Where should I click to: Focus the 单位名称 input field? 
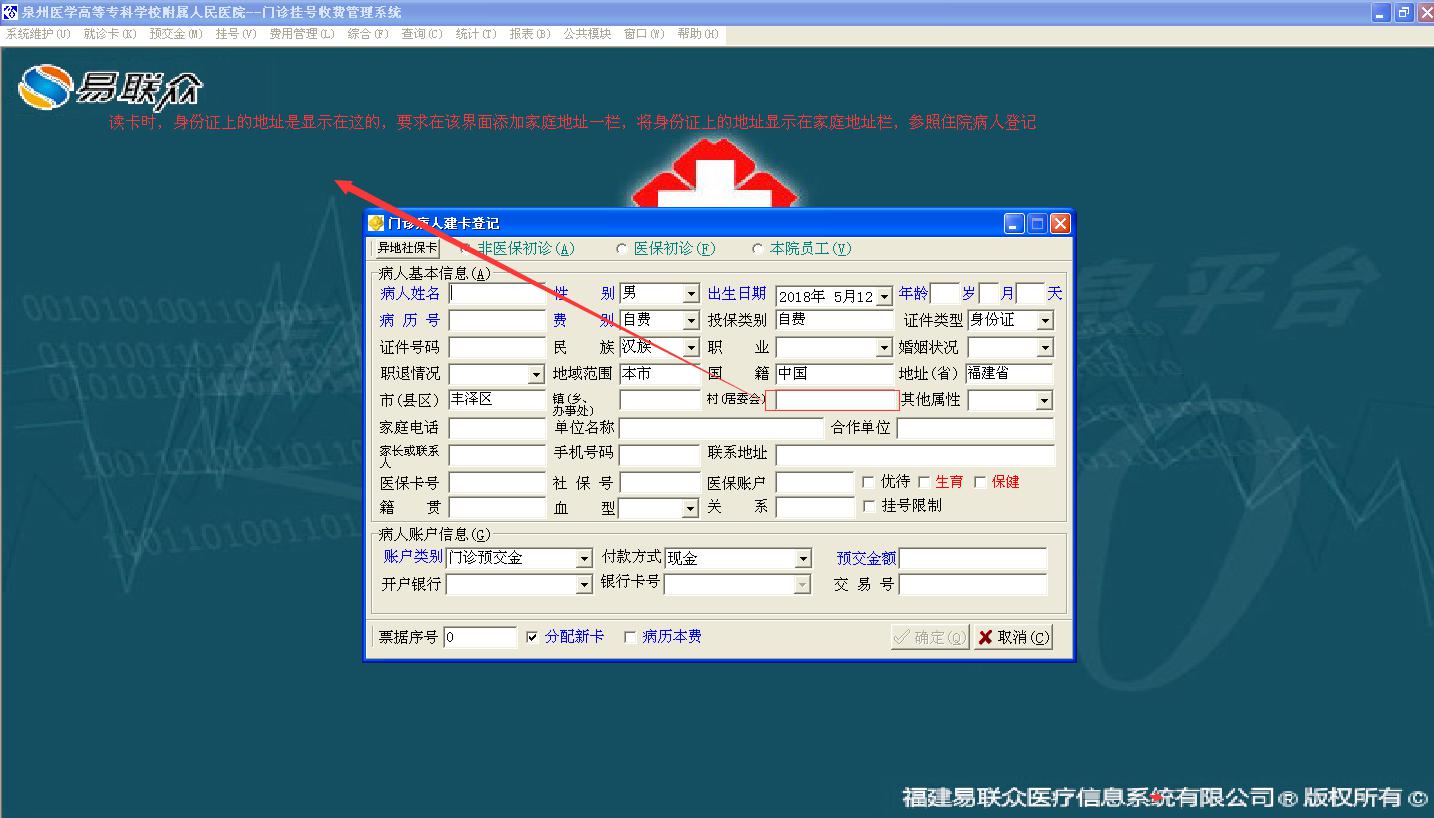[721, 428]
